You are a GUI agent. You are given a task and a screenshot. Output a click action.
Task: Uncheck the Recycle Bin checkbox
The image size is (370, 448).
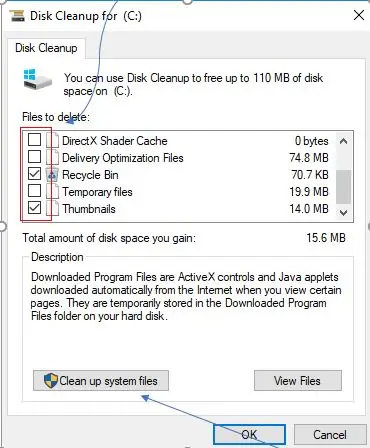click(34, 174)
